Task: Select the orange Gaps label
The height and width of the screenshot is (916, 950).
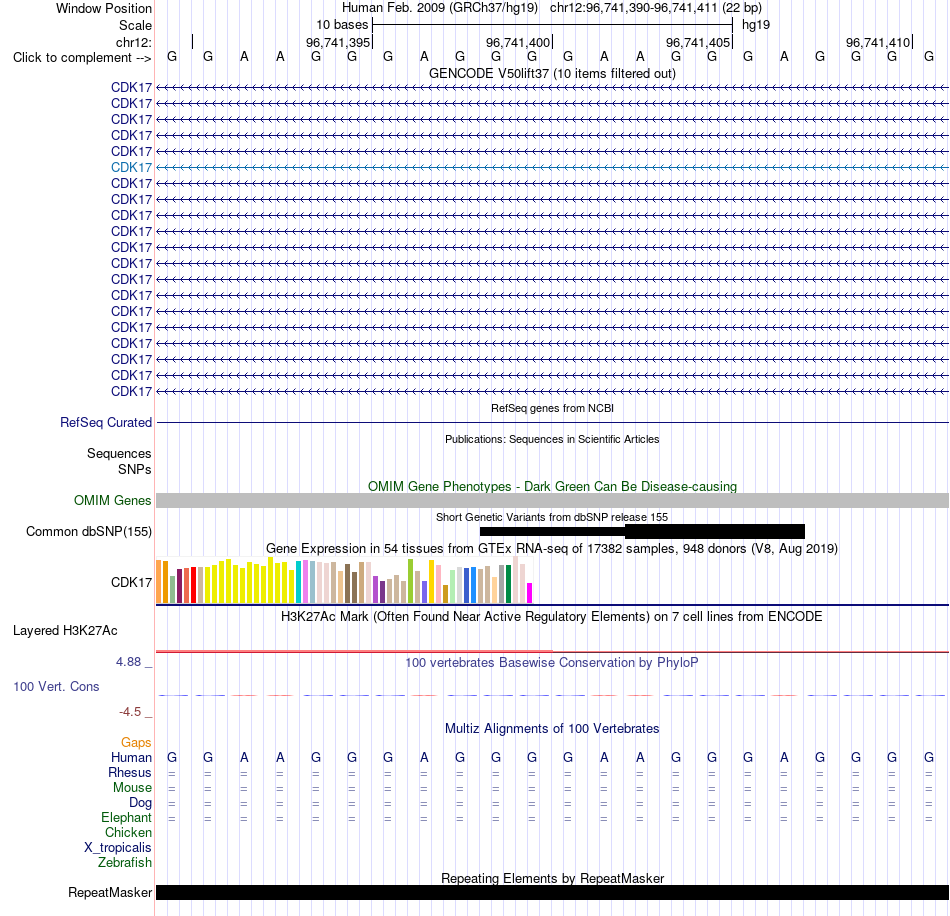Action: coord(136,743)
